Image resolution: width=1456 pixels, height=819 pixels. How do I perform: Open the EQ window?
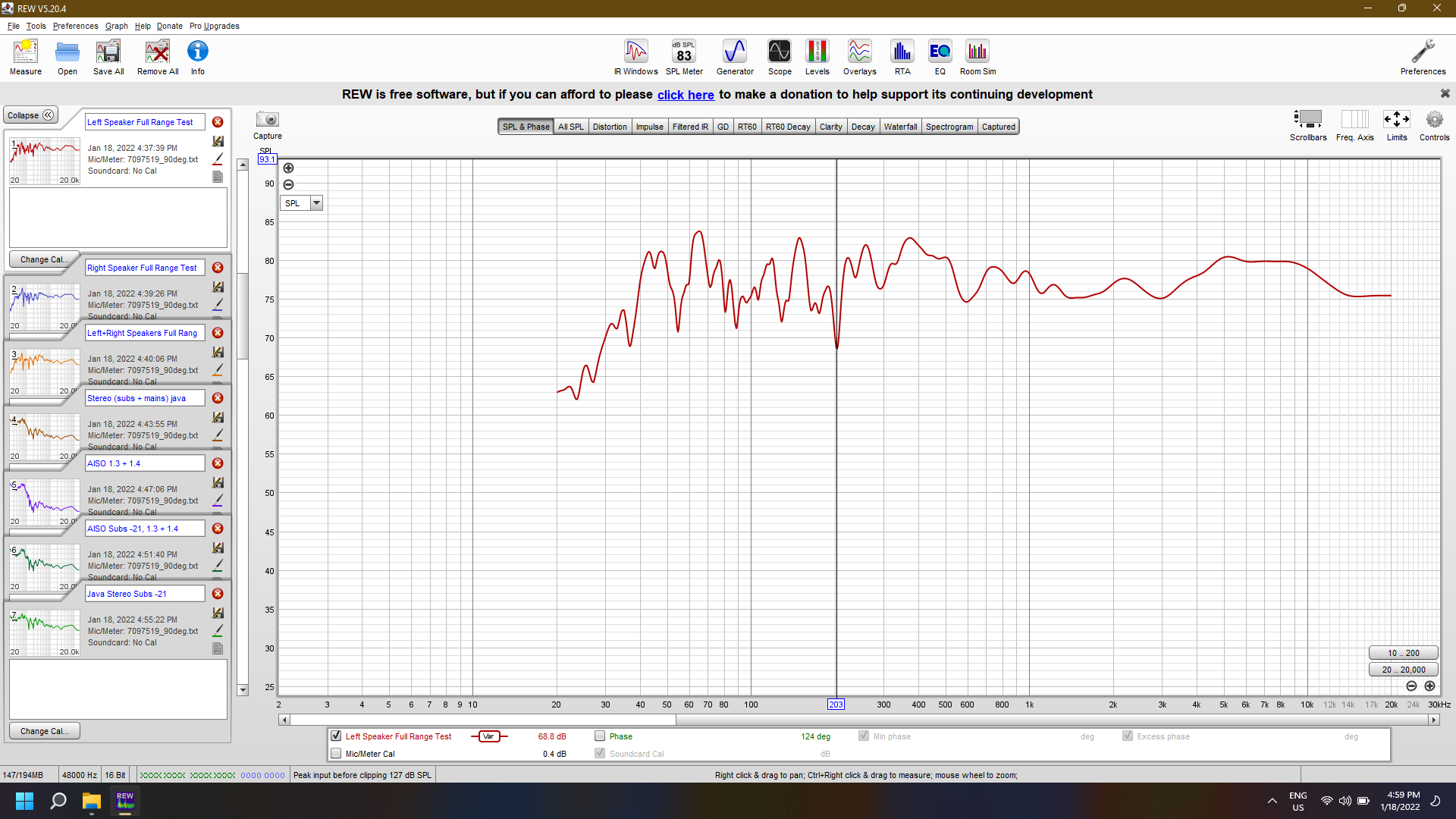click(x=940, y=57)
